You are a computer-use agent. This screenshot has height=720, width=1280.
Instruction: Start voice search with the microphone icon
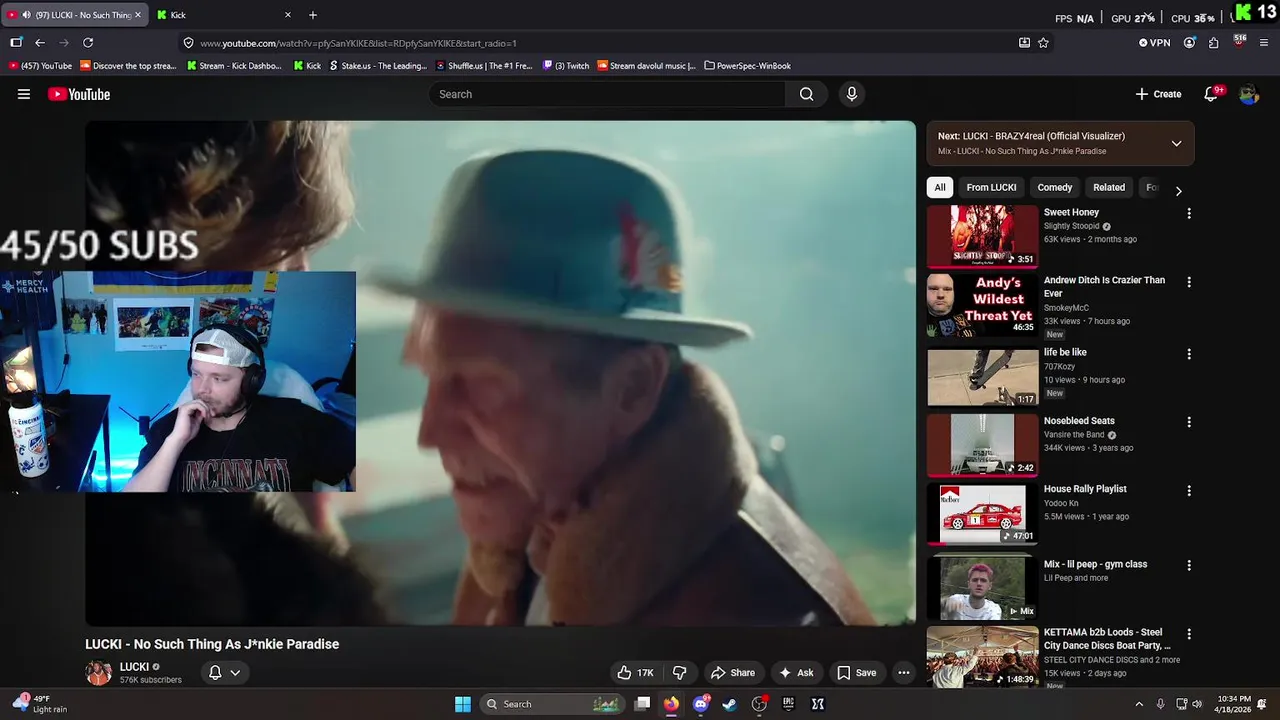click(x=851, y=94)
